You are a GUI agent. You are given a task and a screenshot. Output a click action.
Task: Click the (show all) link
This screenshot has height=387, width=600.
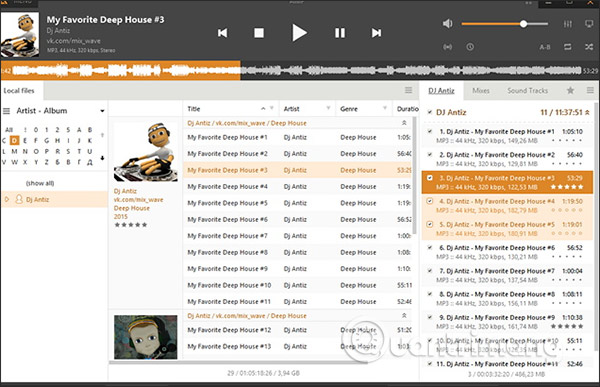40,183
